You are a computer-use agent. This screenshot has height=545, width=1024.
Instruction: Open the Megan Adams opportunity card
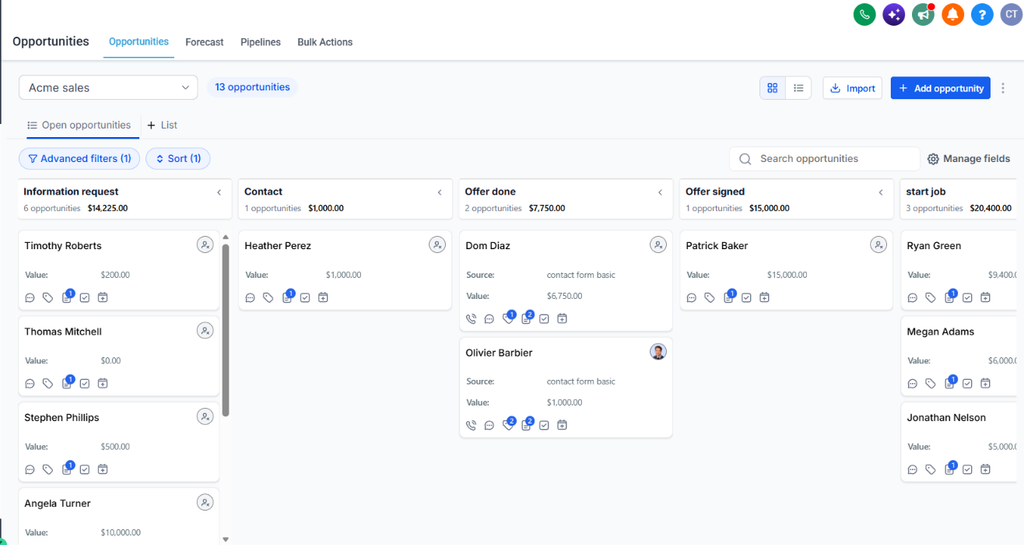(x=961, y=356)
